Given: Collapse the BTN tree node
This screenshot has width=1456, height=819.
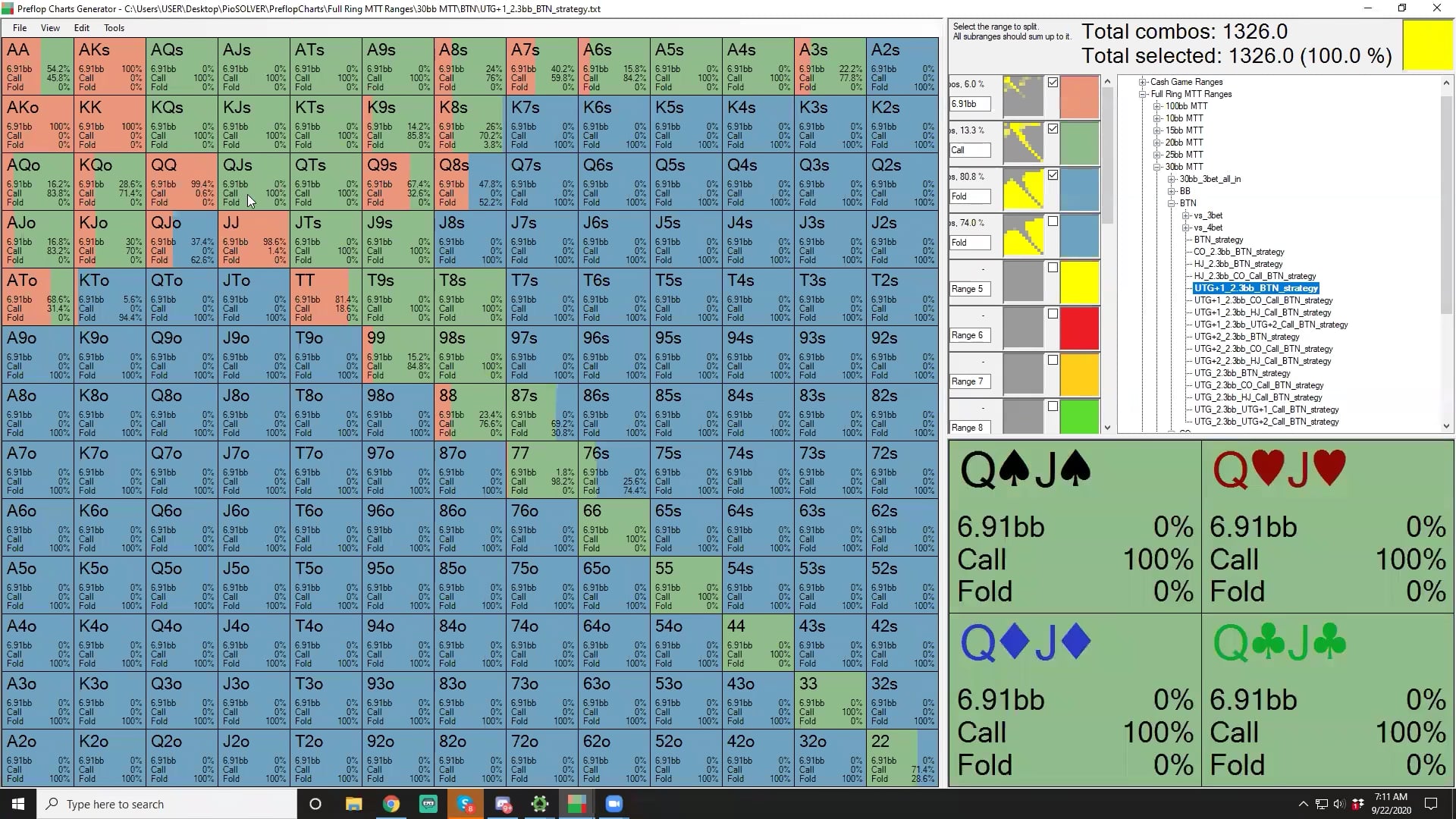Looking at the screenshot, I should (x=1172, y=203).
